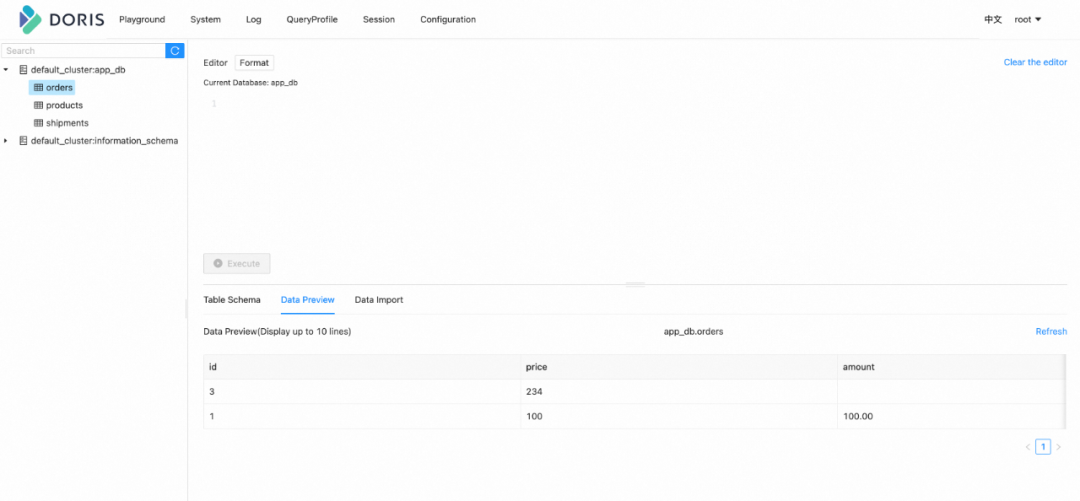Click the cell with id 3
1080x501 pixels.
coord(362,392)
